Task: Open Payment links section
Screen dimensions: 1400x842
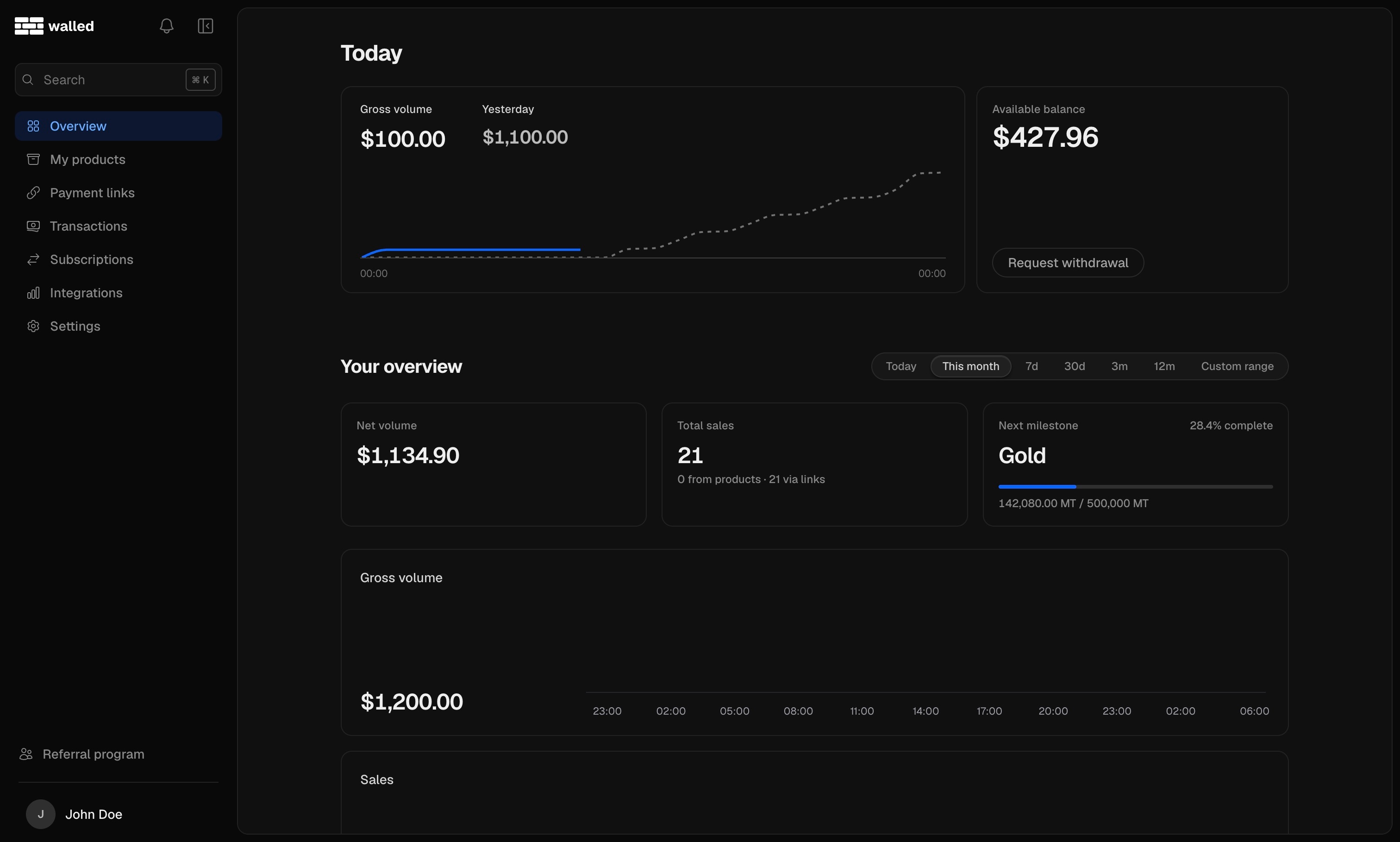Action: pos(119,193)
